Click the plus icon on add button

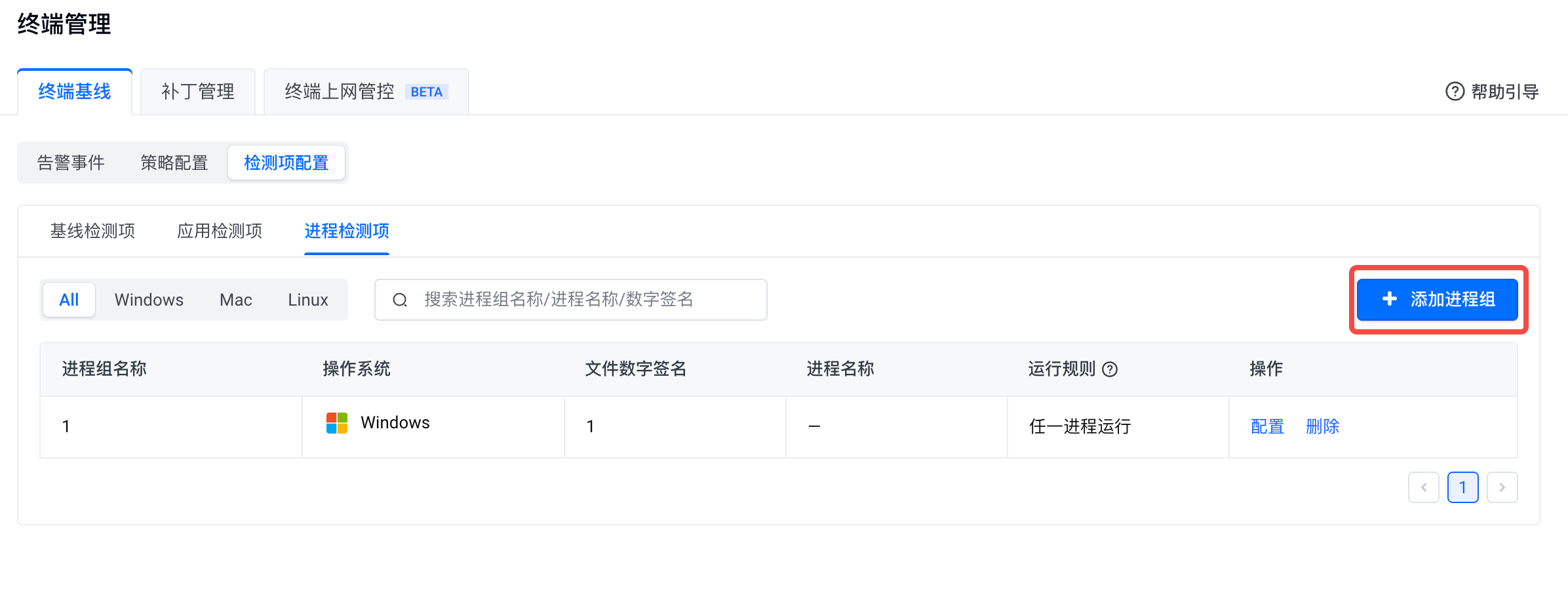click(1389, 299)
